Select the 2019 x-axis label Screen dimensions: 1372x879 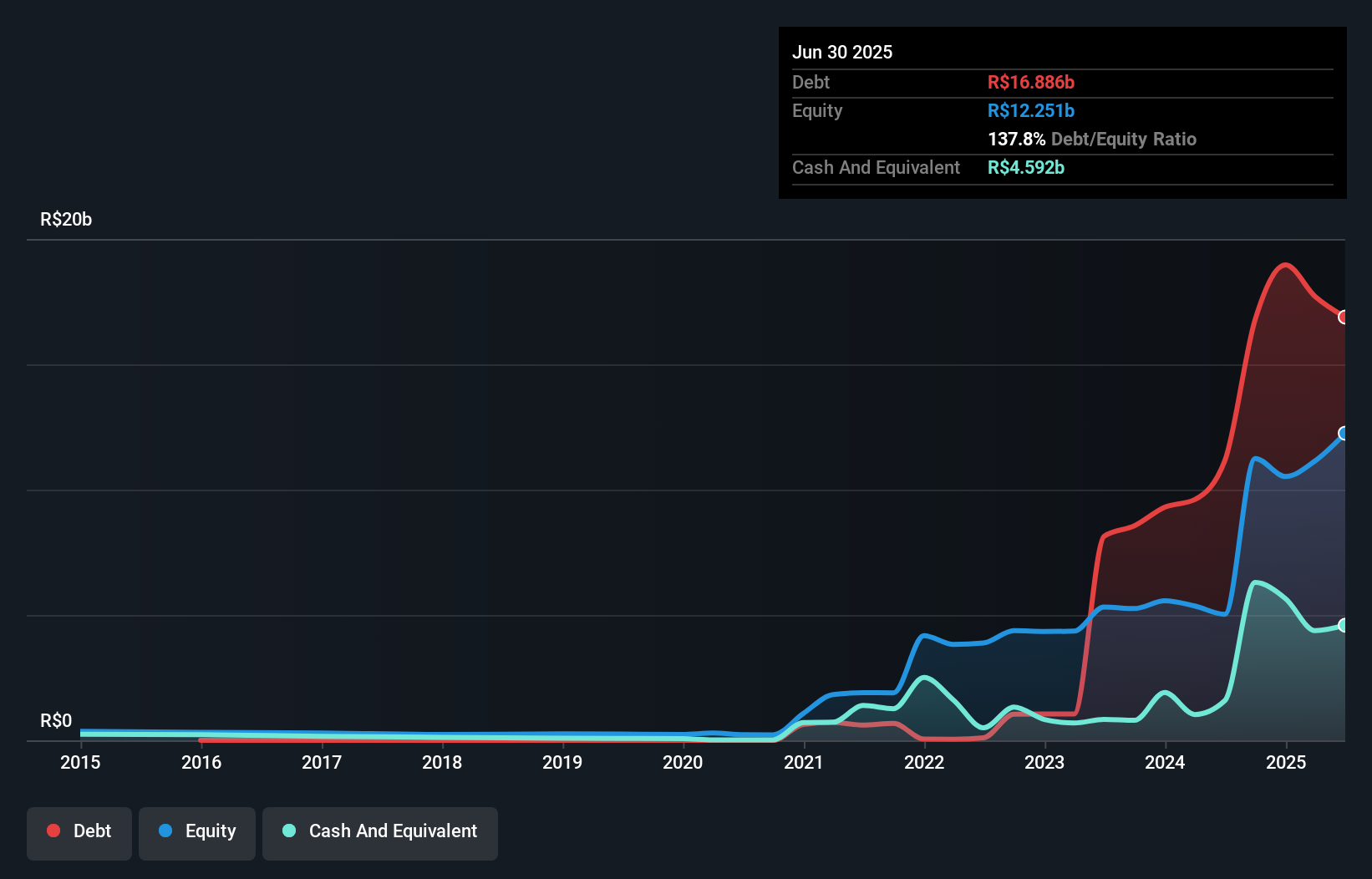click(562, 762)
